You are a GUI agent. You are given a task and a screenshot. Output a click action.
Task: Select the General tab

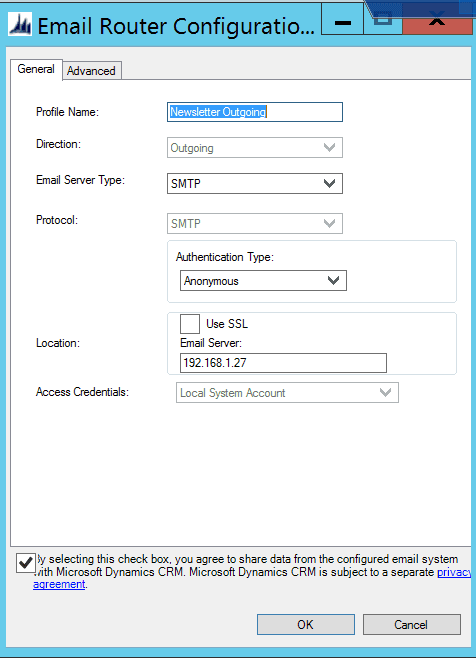coord(36,69)
